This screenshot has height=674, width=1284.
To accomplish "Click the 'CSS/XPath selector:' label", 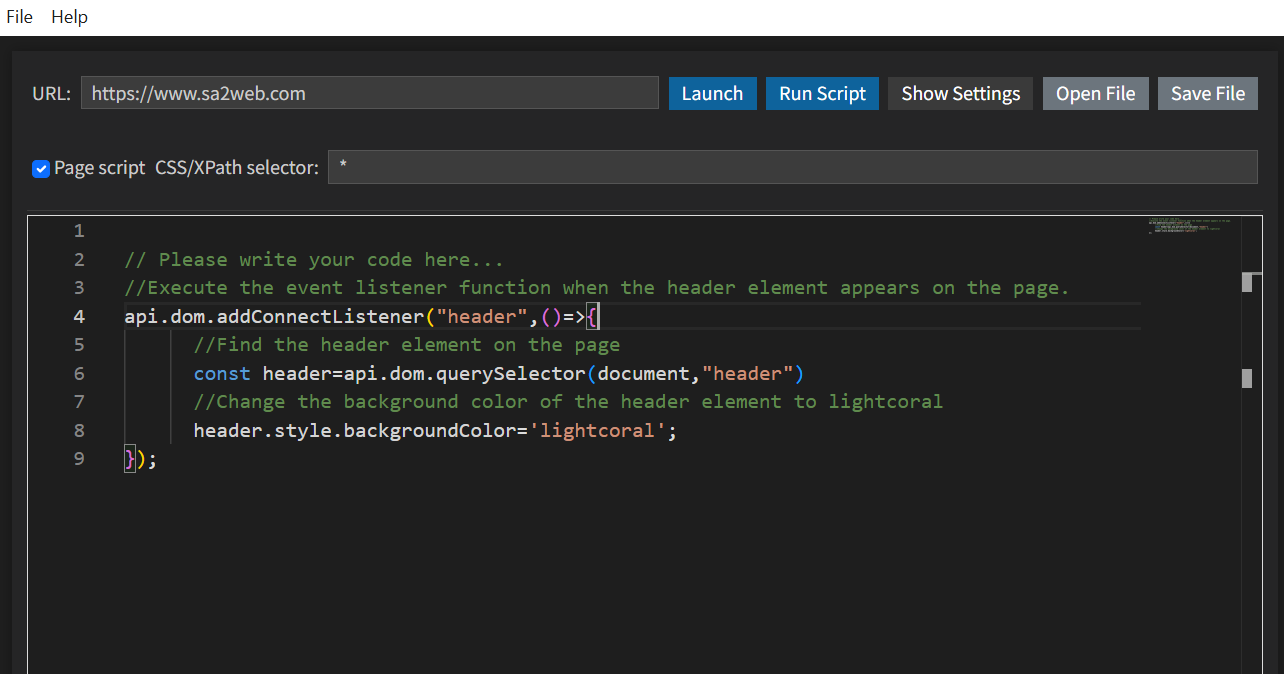I will [237, 168].
